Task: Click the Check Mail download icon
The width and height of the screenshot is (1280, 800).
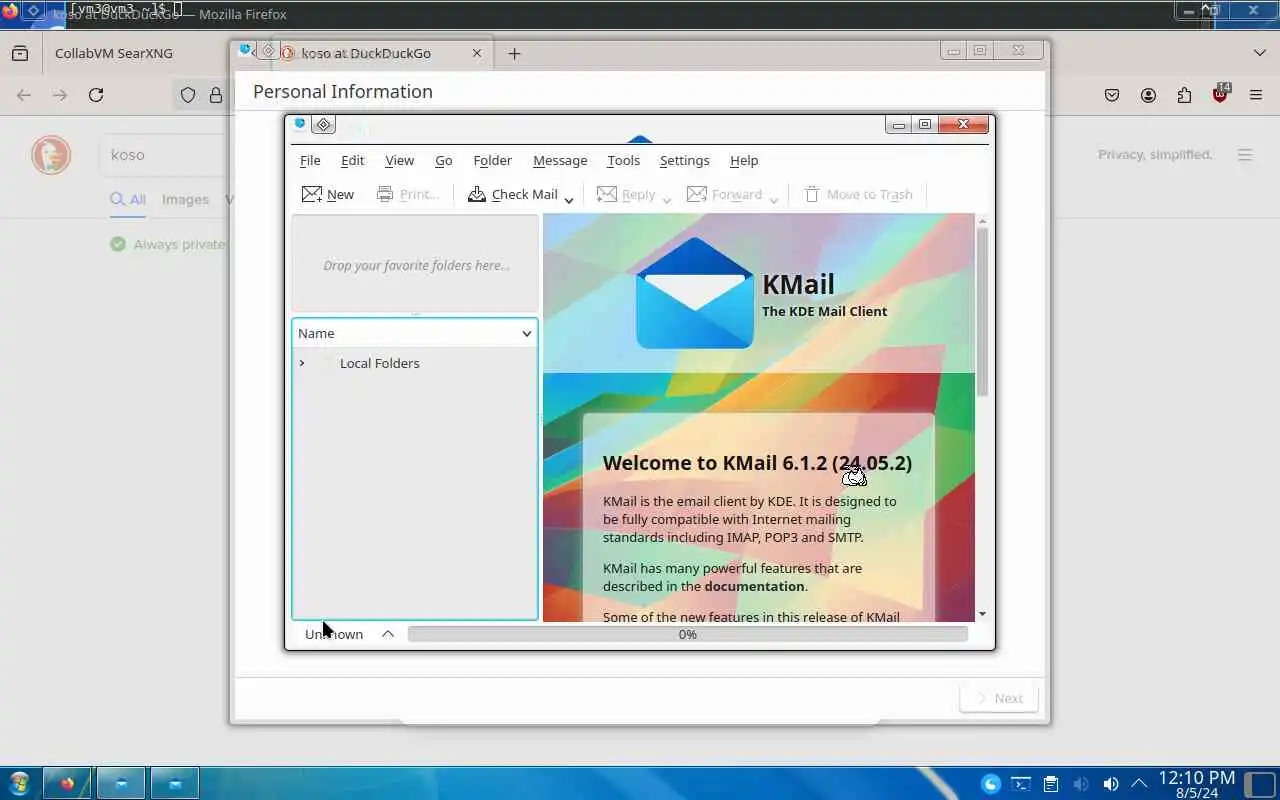Action: click(477, 194)
